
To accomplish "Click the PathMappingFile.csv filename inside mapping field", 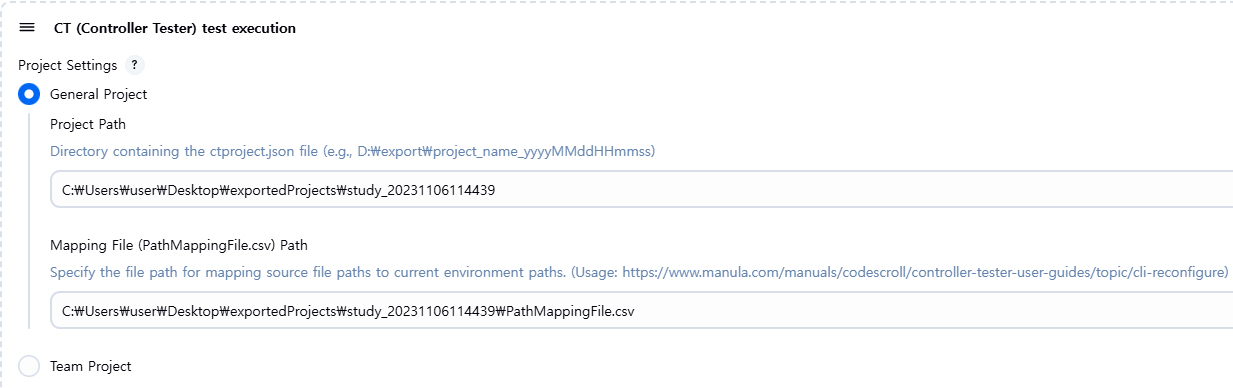I will [x=571, y=311].
